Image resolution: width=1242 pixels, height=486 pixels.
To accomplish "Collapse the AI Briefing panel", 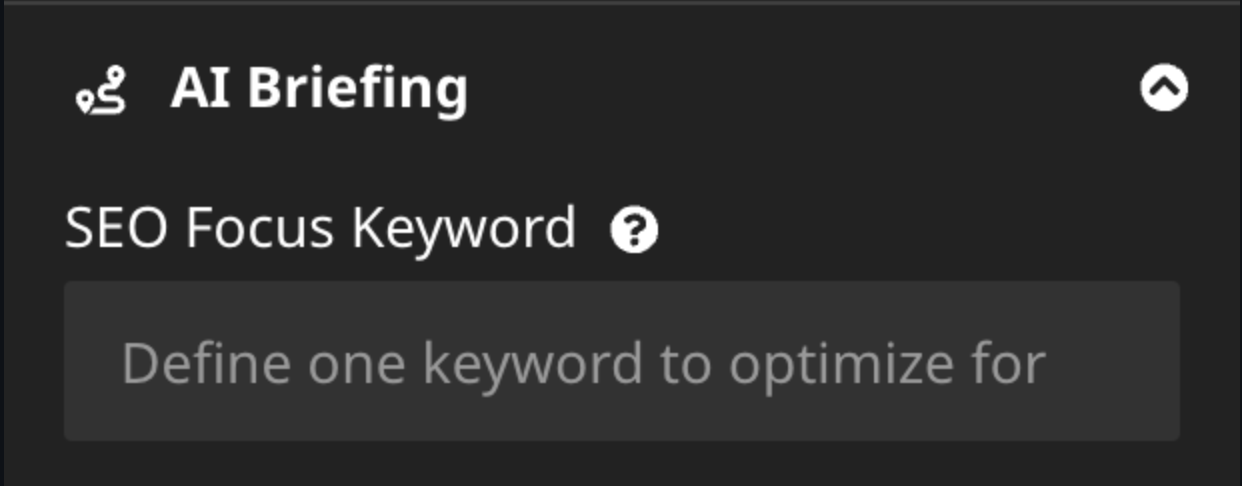I will point(1164,89).
